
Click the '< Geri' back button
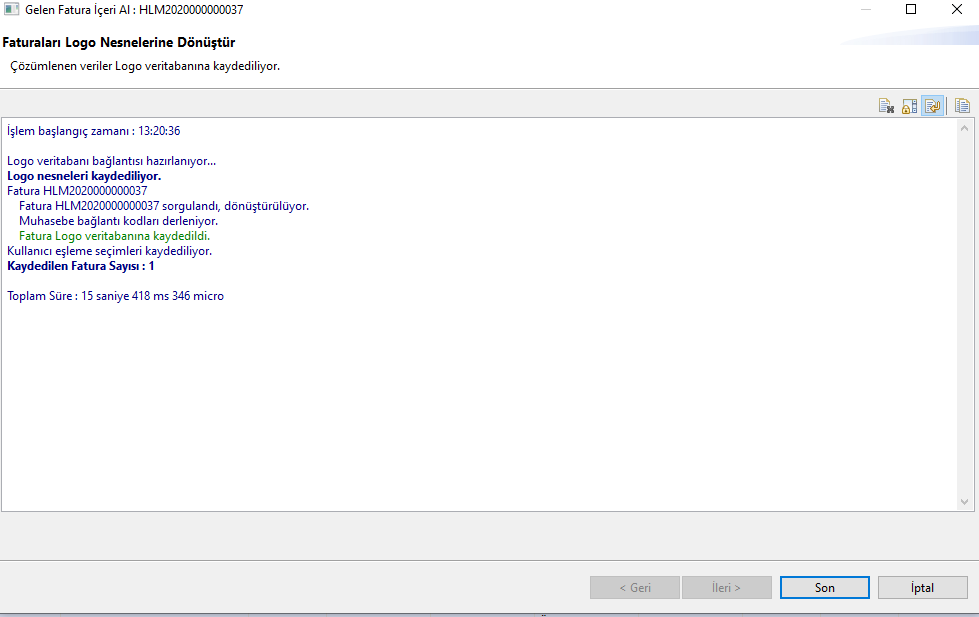[634, 588]
